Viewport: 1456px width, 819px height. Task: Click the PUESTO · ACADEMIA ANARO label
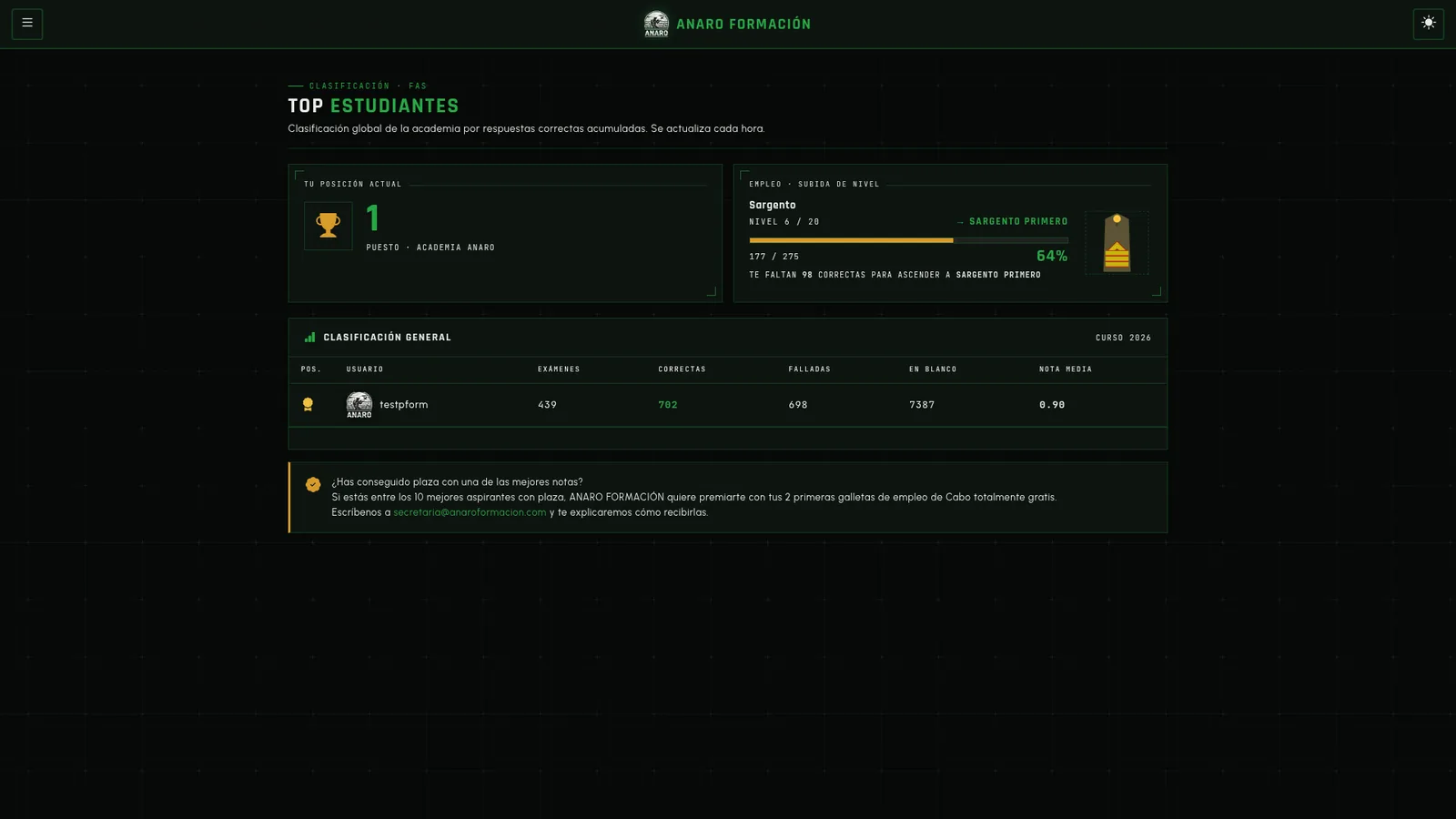[x=430, y=248]
